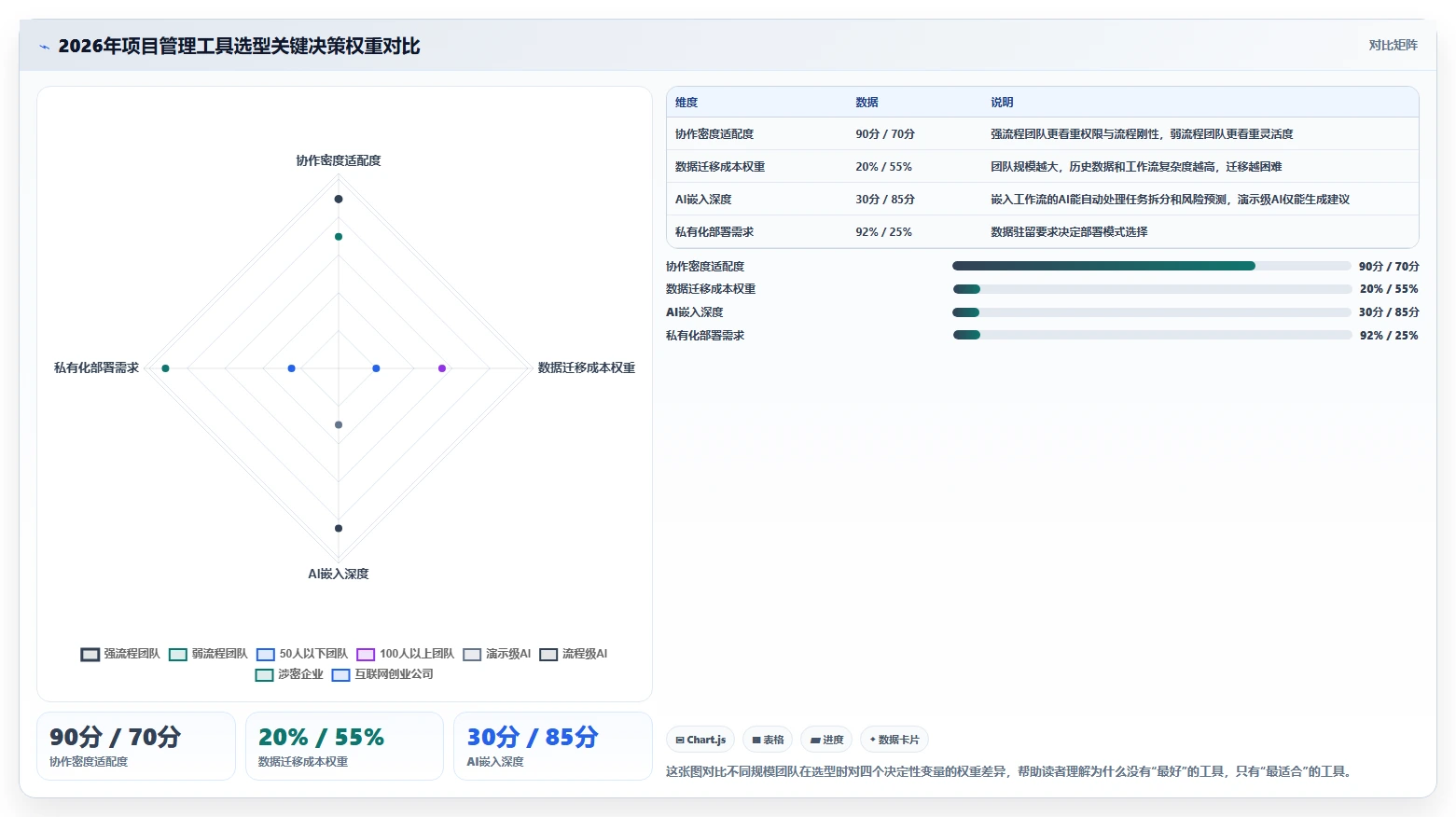Screen dimensions: 1456x817
Task: Click the 维度 column header
Action: tap(686, 103)
